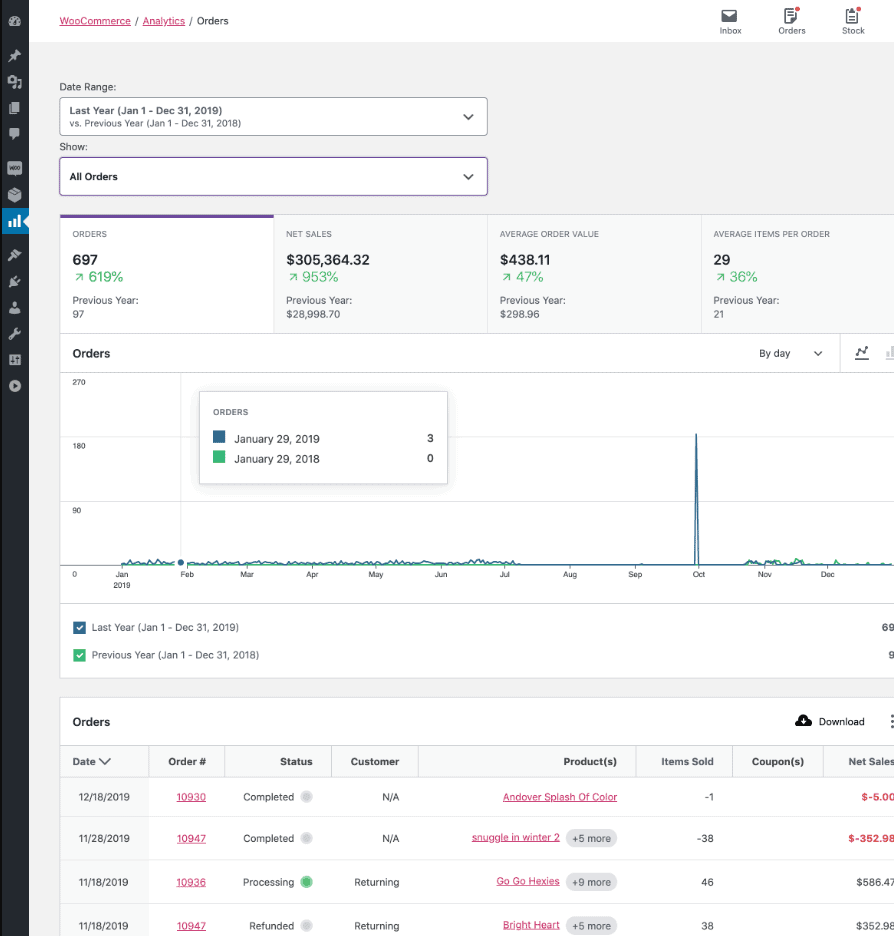Viewport: 894px width, 936px height.
Task: Expand +5 more products for snuggle in winter 2
Action: pos(591,838)
